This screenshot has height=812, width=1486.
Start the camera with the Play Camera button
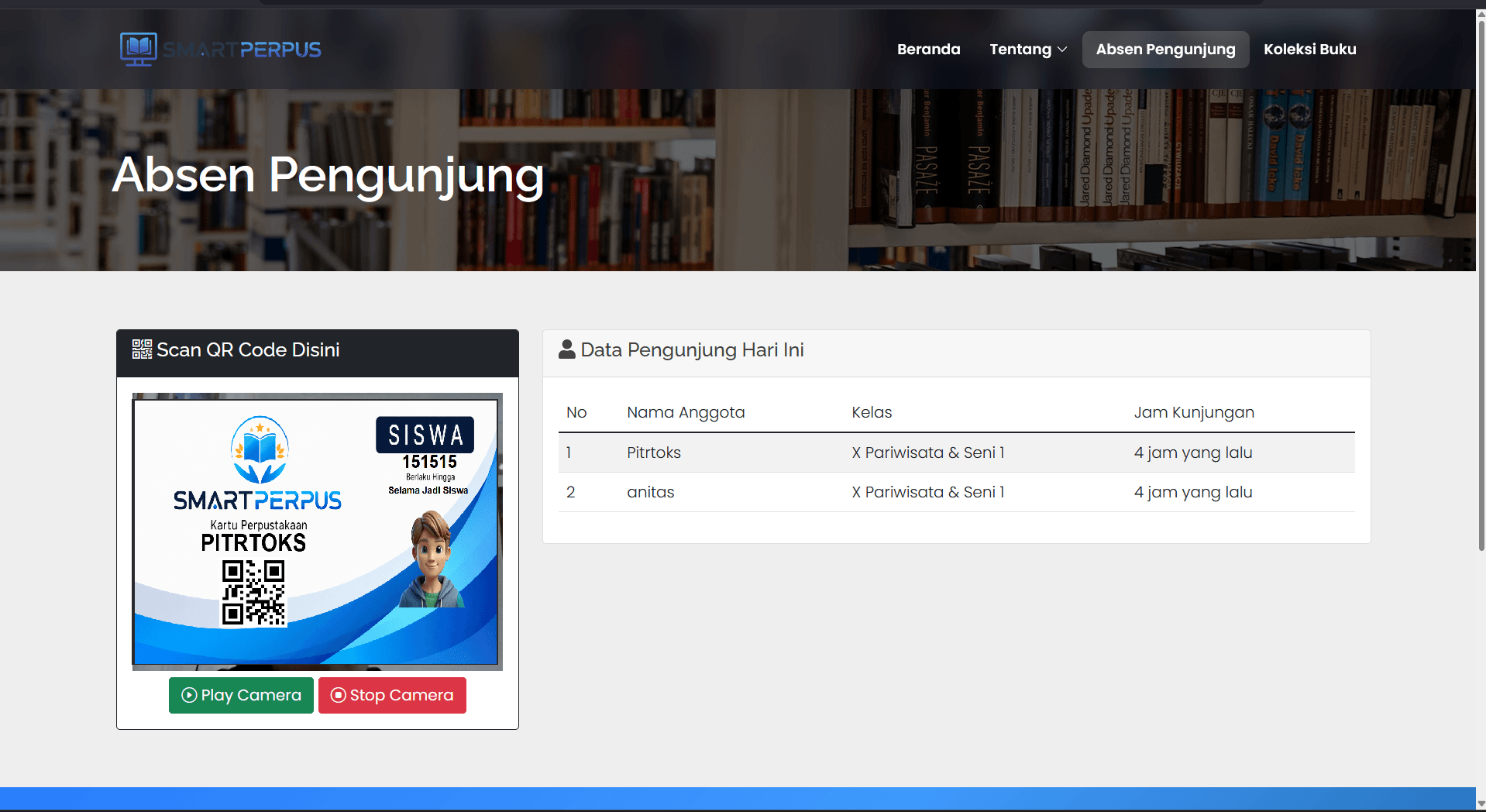coord(241,695)
